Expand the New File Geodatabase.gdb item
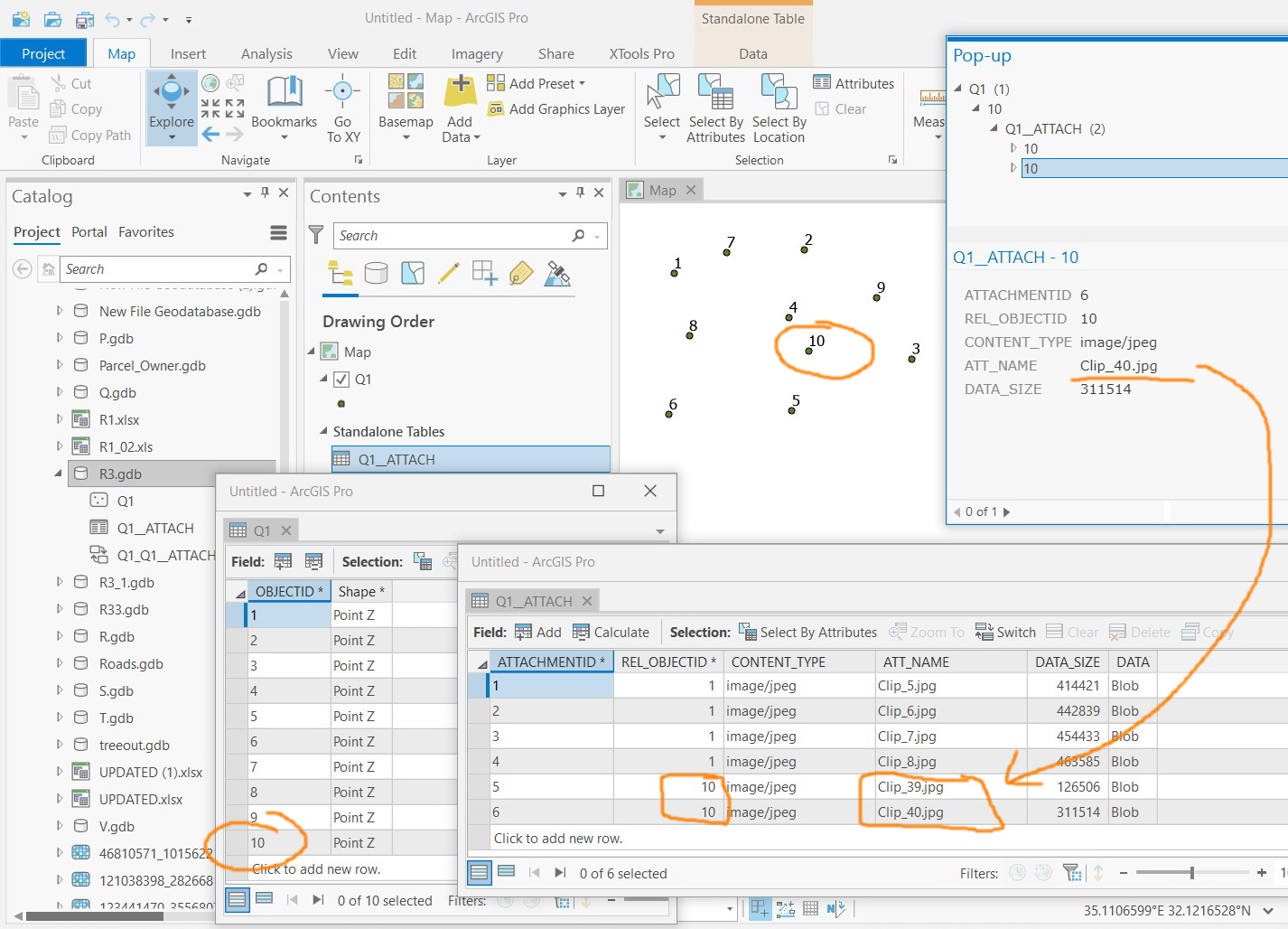The image size is (1288, 929). (x=60, y=311)
